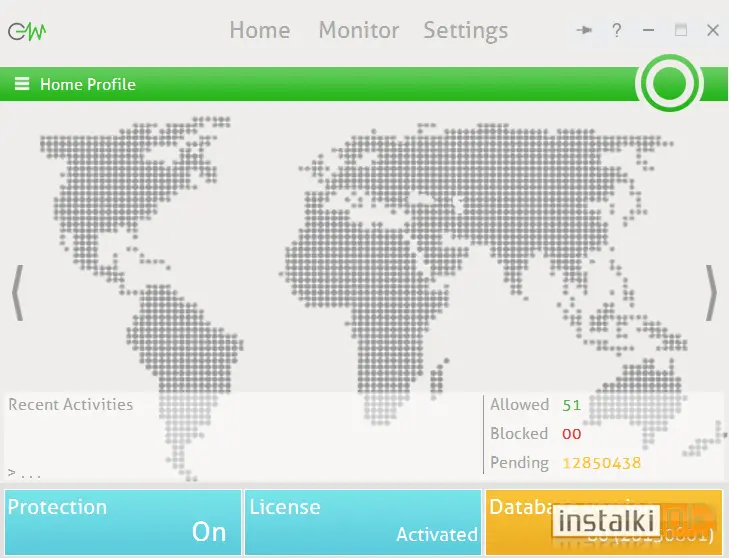The height and width of the screenshot is (558, 729).
Task: Toggle the green protection power button
Action: point(669,83)
